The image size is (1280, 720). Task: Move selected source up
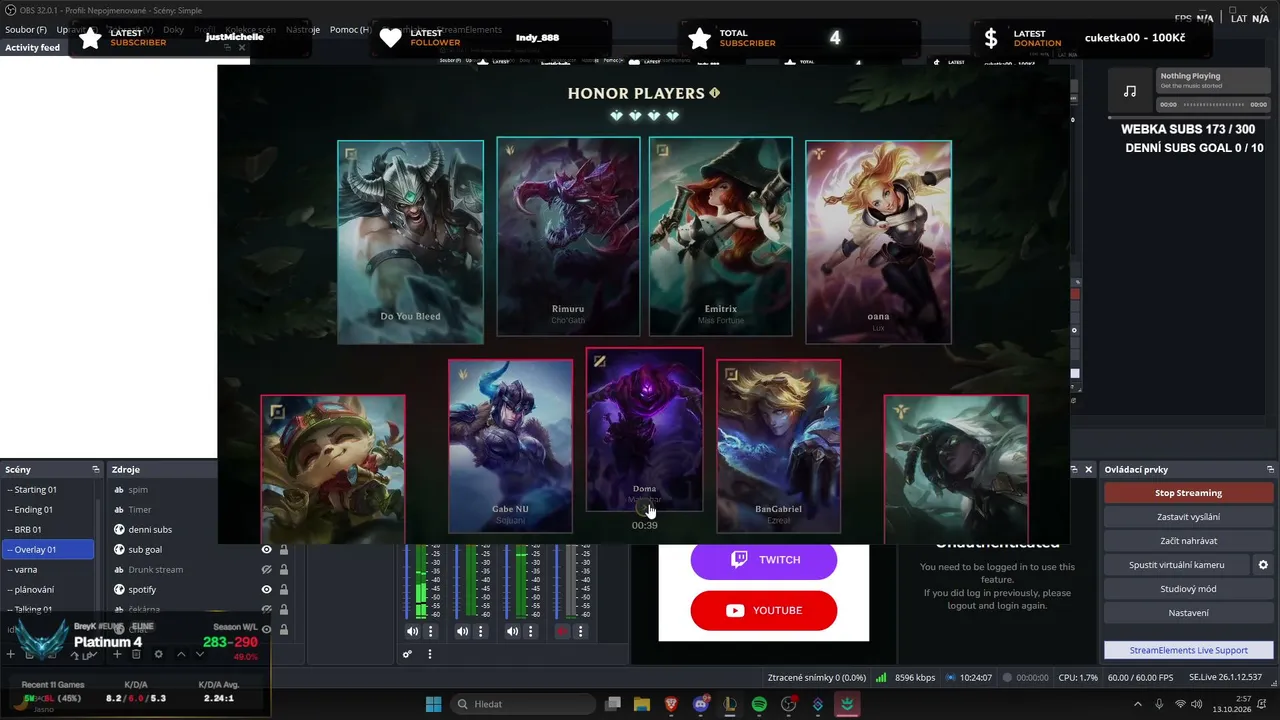[x=181, y=654]
